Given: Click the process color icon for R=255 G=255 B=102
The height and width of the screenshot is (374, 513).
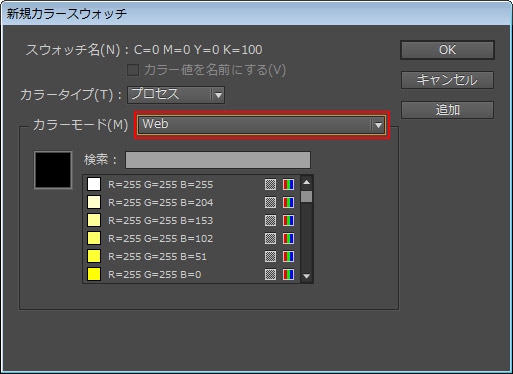Looking at the screenshot, I should 270,238.
